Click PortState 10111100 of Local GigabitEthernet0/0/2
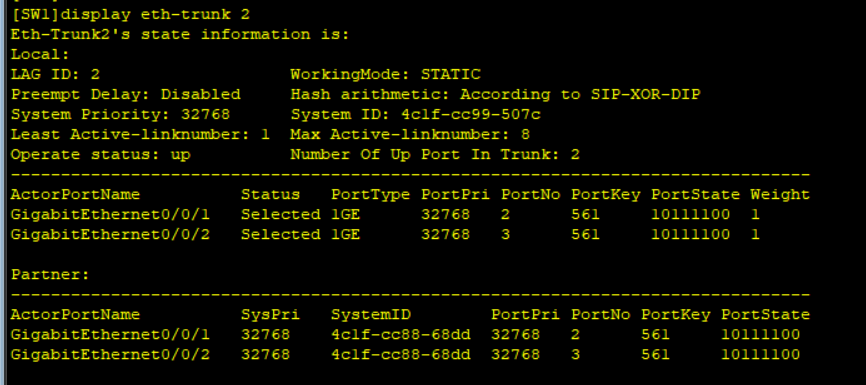This screenshot has width=866, height=385. (x=690, y=234)
